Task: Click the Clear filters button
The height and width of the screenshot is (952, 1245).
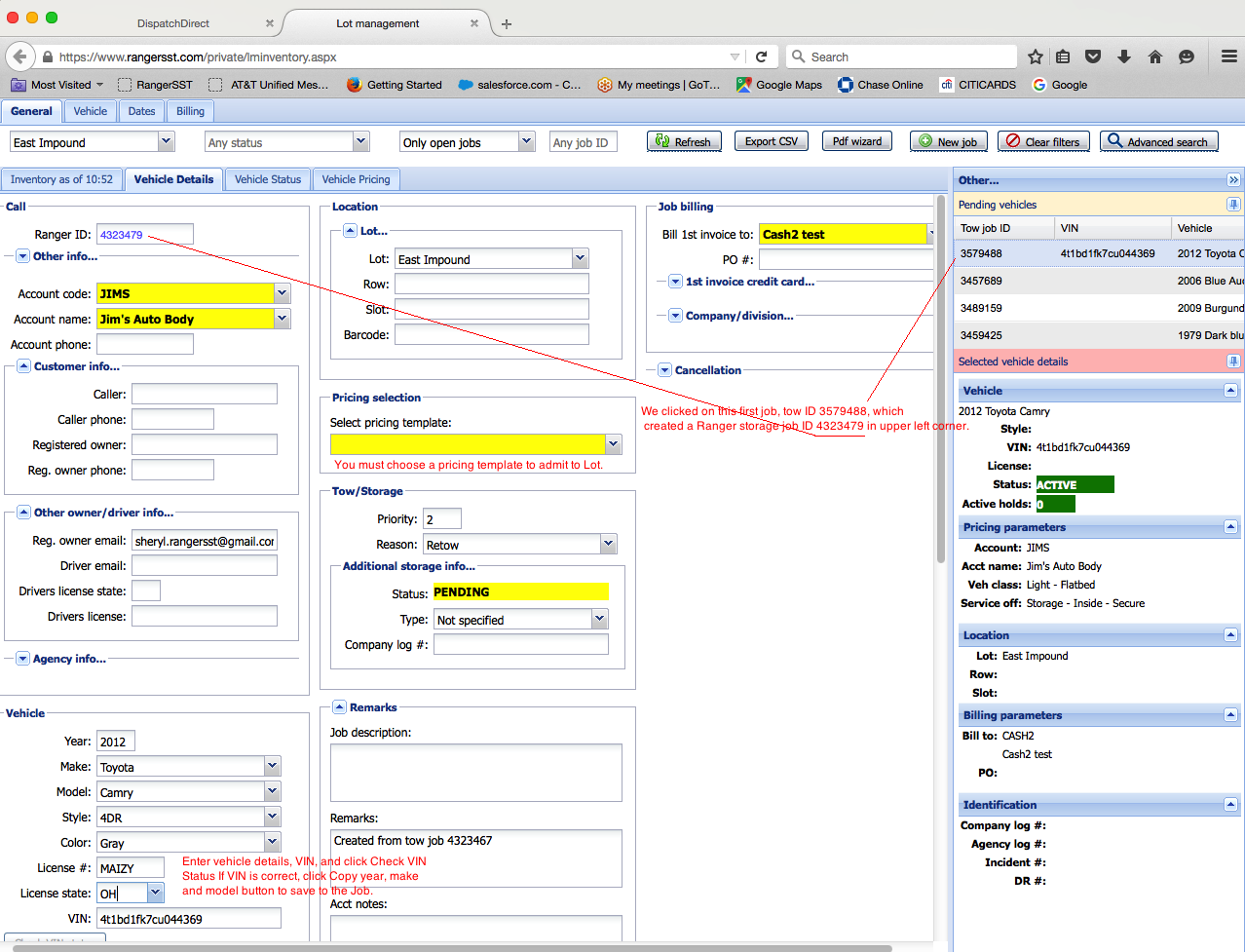Action: click(1042, 142)
